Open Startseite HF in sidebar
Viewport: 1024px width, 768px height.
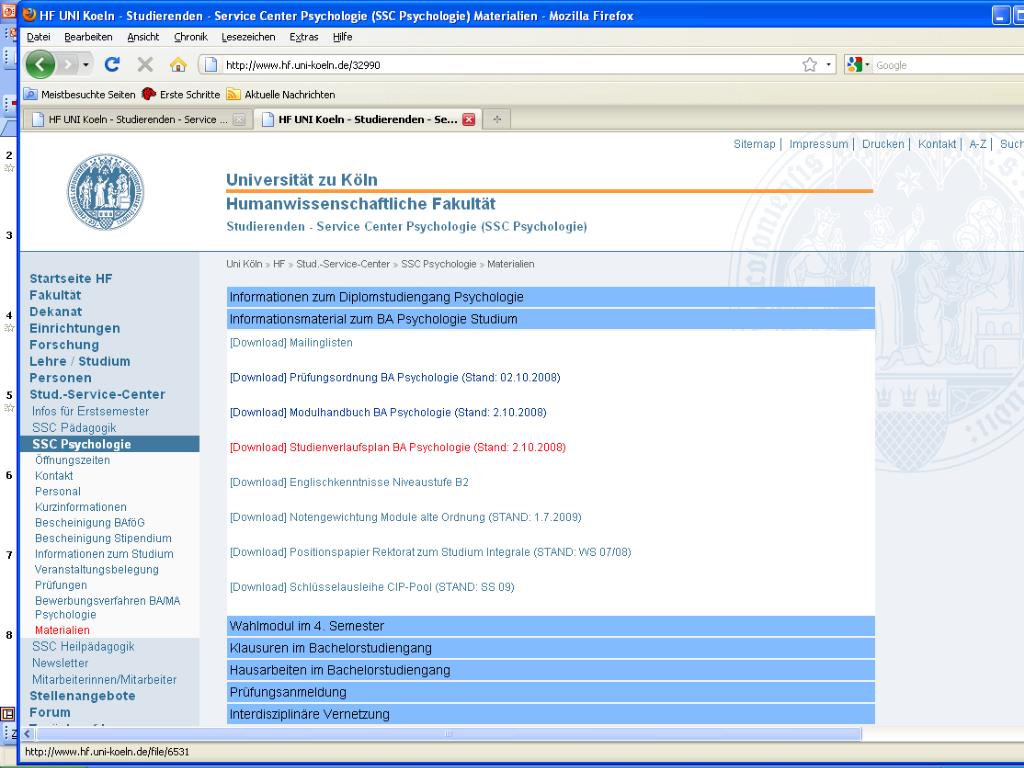[71, 279]
